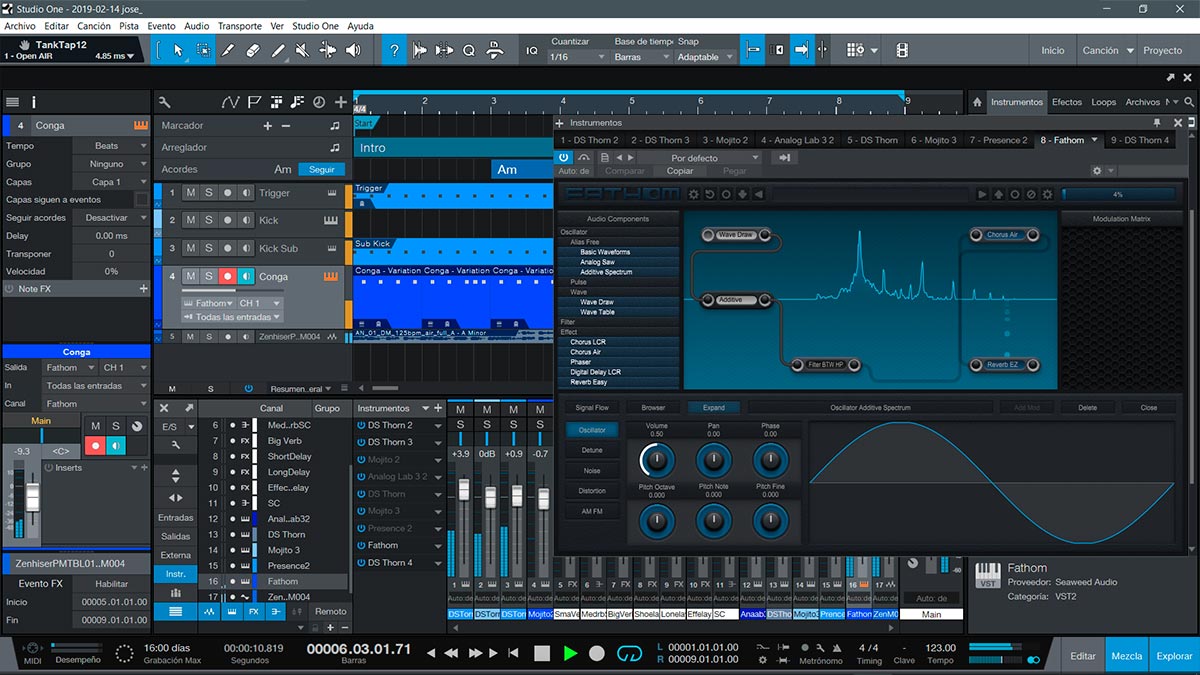
Task: Click the play button in transport
Action: click(570, 653)
